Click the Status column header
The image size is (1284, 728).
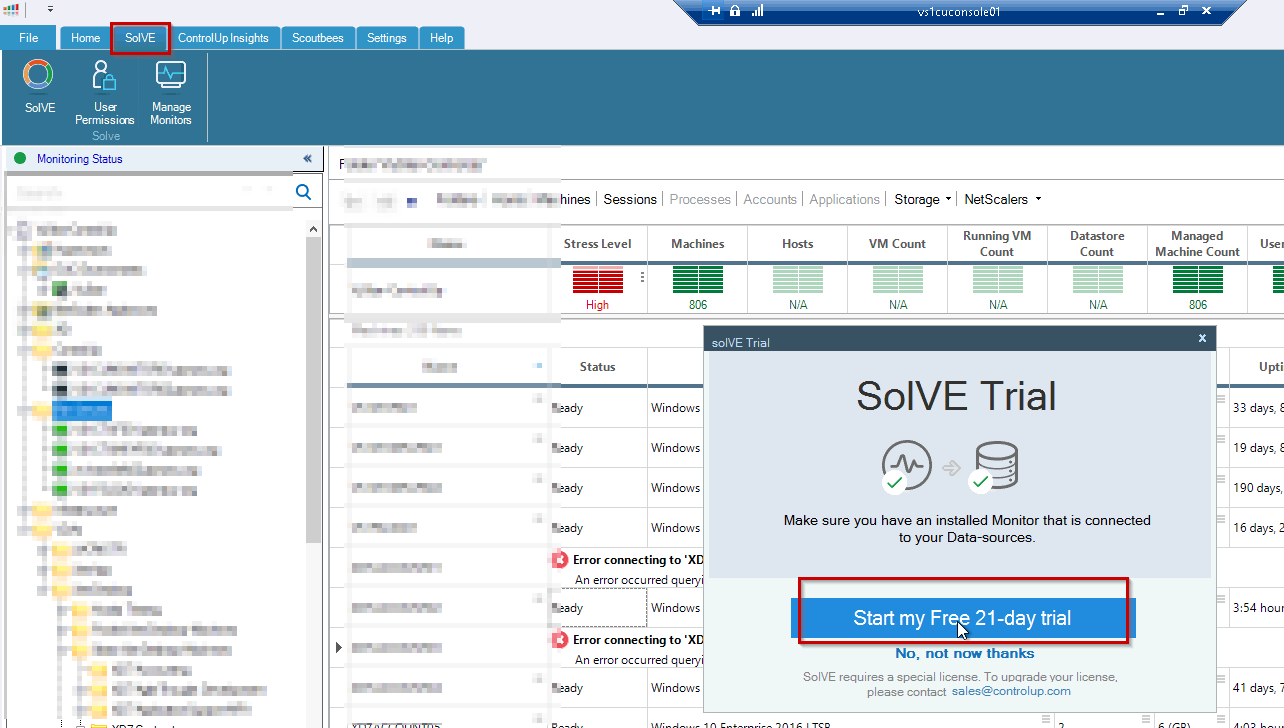(598, 367)
